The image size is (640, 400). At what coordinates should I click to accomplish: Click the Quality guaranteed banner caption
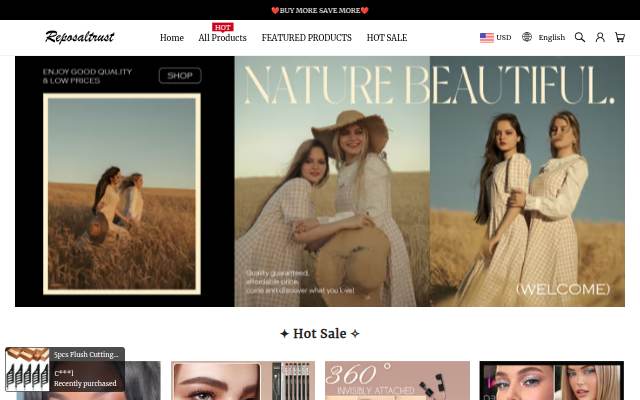click(300, 282)
